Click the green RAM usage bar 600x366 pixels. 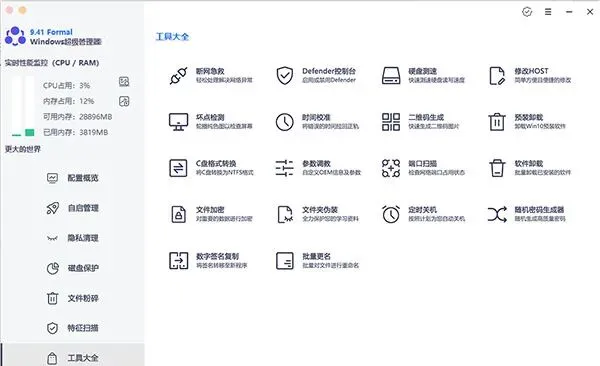click(29, 132)
